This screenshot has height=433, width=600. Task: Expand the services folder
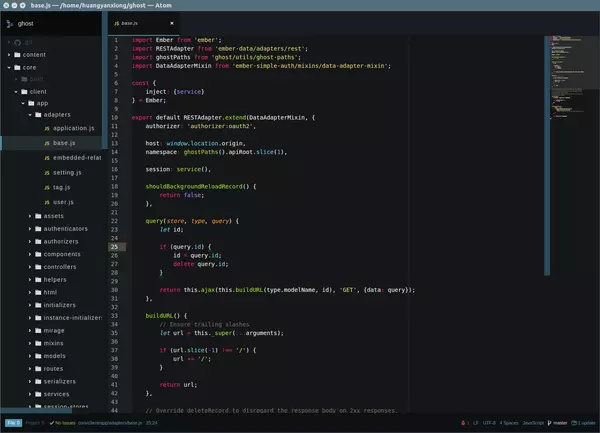(30, 394)
